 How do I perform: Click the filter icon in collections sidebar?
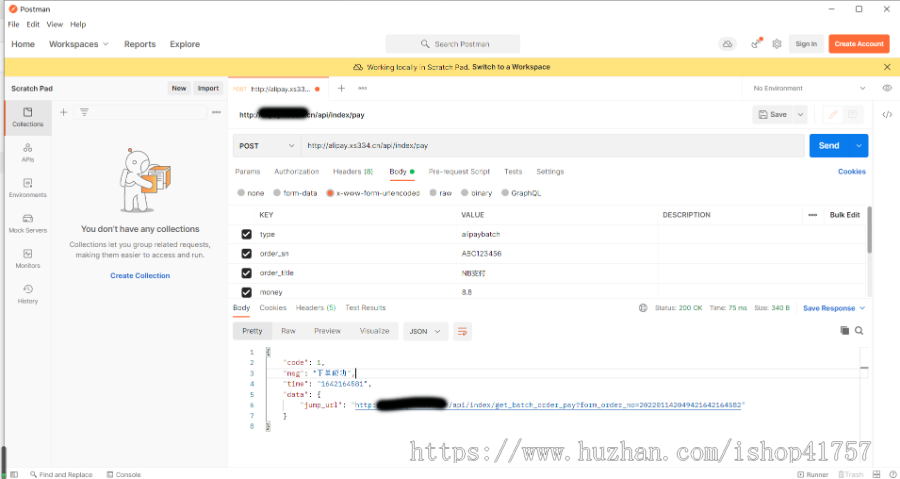click(x=84, y=112)
